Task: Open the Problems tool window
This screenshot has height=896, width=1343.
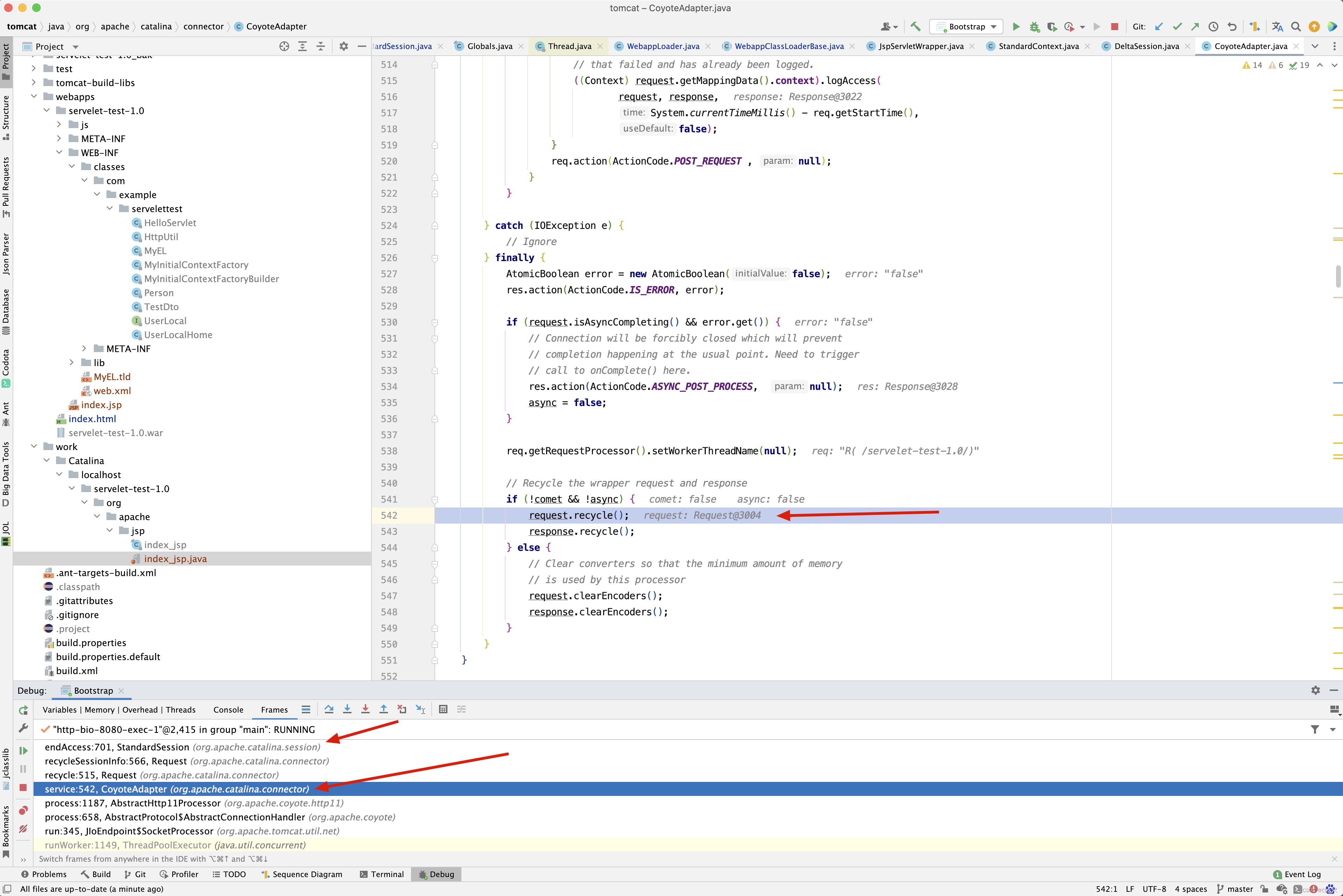Action: tap(43, 874)
